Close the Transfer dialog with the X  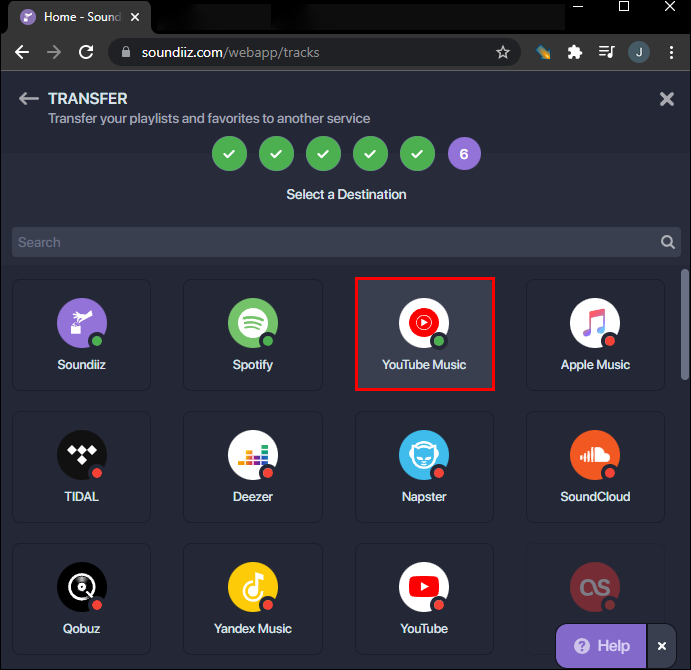coord(666,99)
